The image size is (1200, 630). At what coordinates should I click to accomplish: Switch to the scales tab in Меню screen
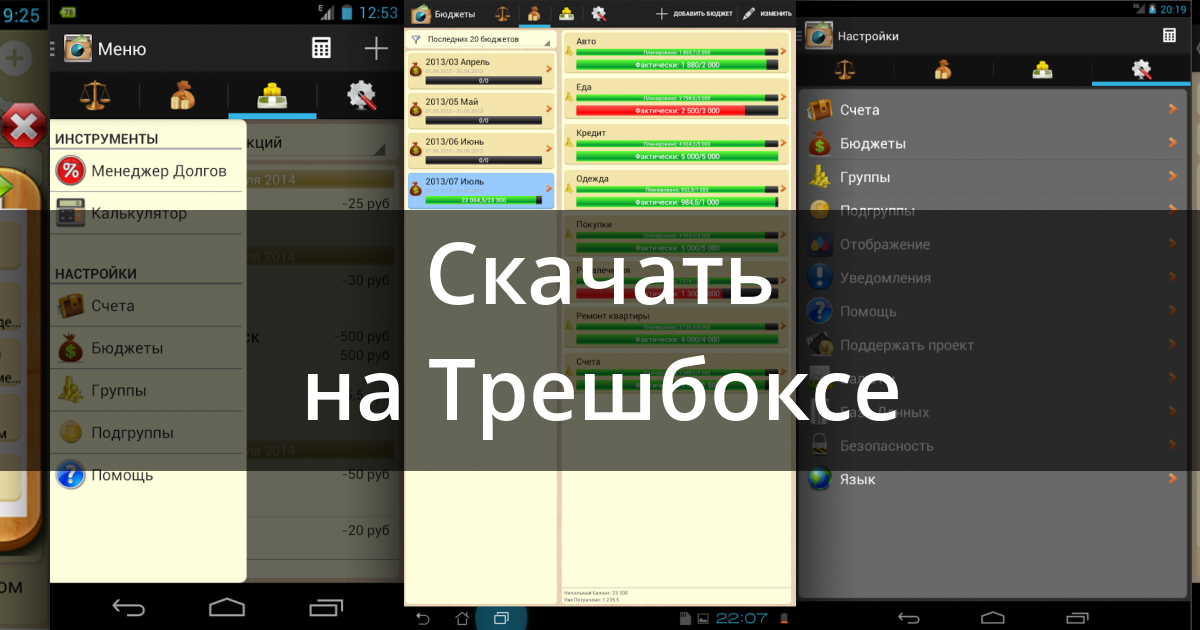click(x=95, y=96)
